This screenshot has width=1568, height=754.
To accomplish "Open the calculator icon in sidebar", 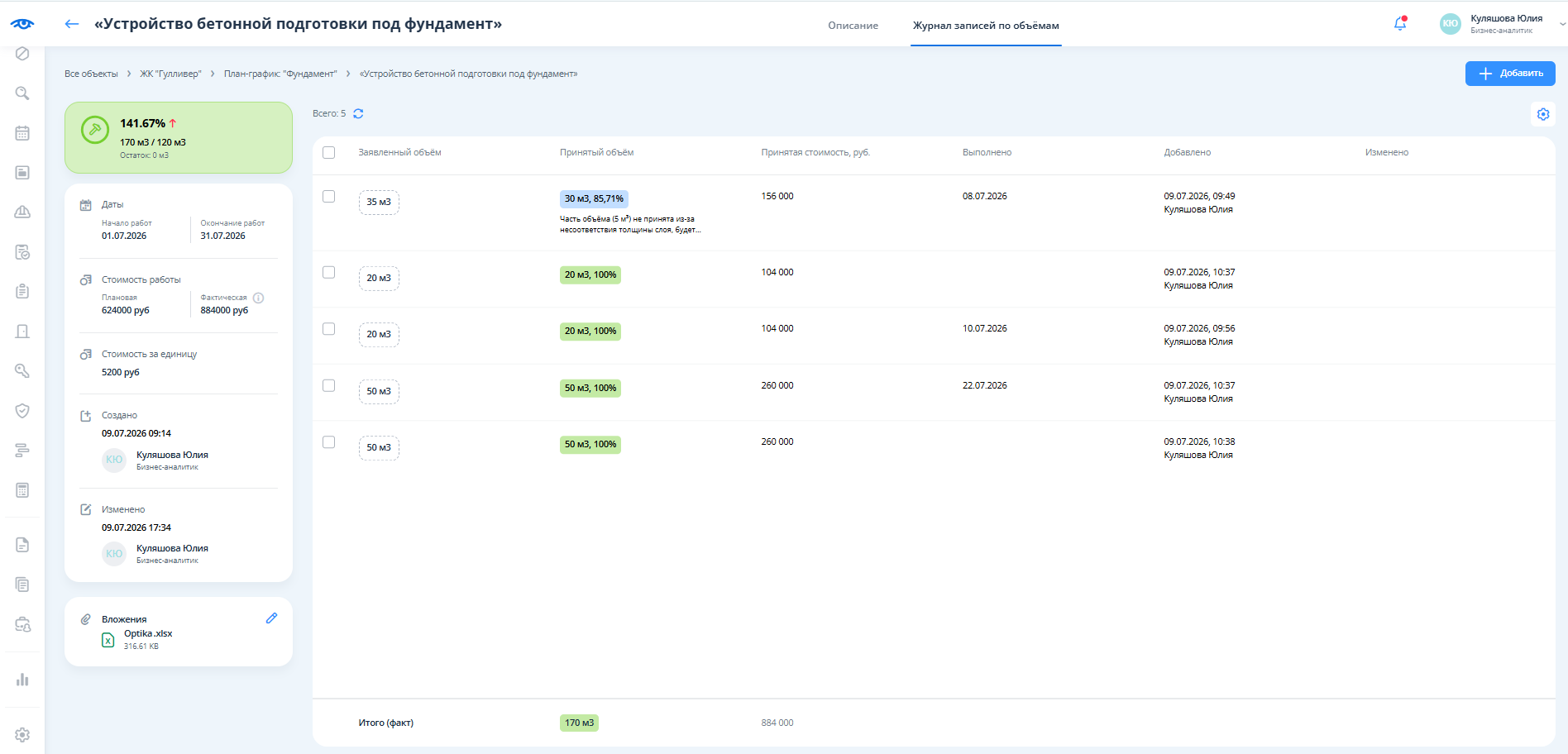I will coord(22,490).
